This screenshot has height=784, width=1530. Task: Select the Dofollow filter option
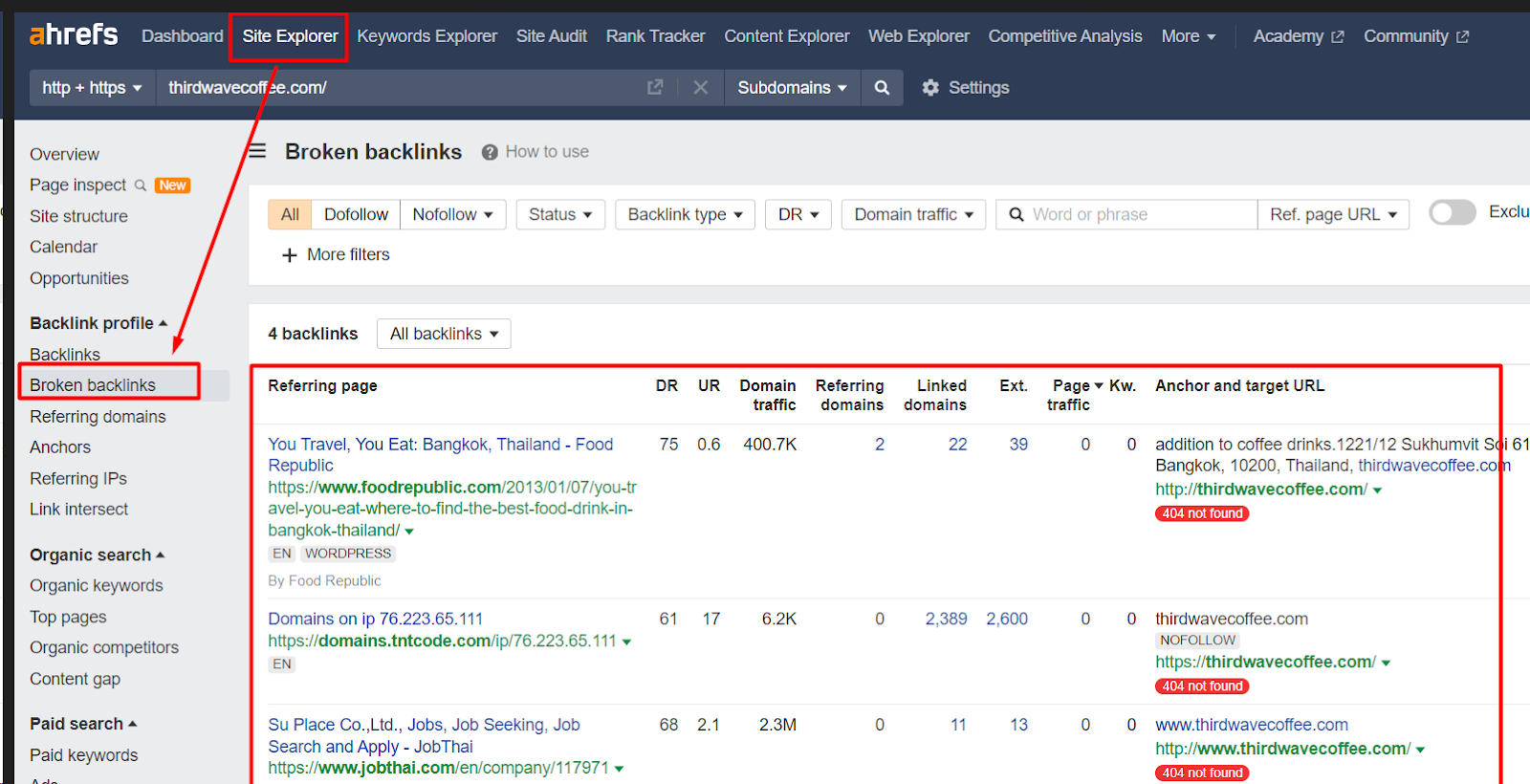[356, 214]
